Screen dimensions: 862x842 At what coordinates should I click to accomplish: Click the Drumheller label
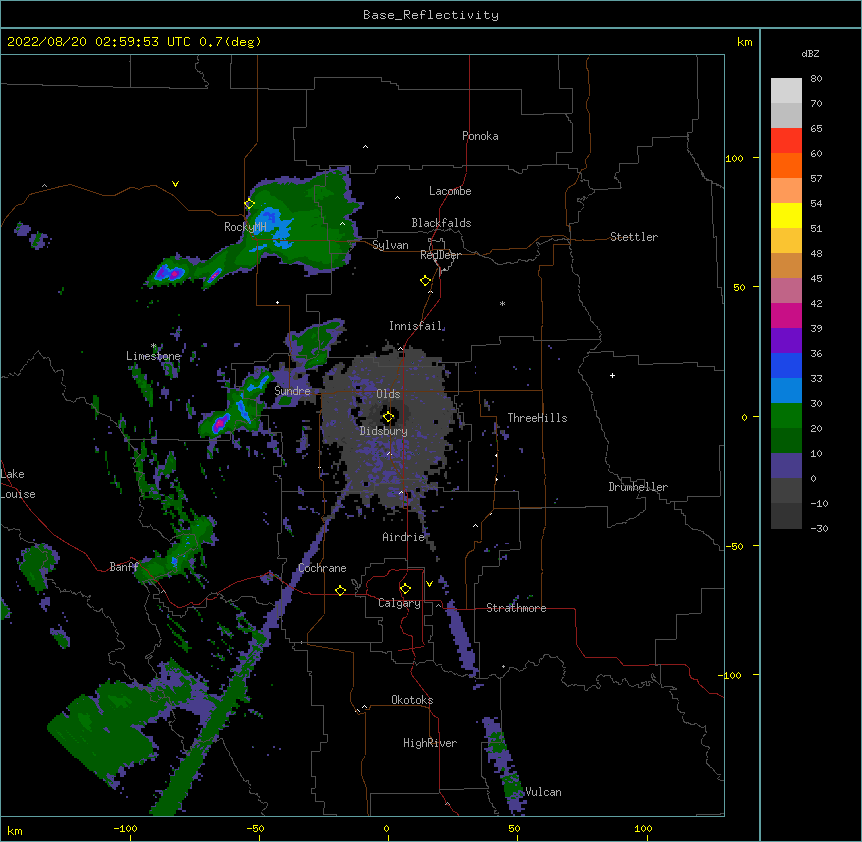point(638,487)
